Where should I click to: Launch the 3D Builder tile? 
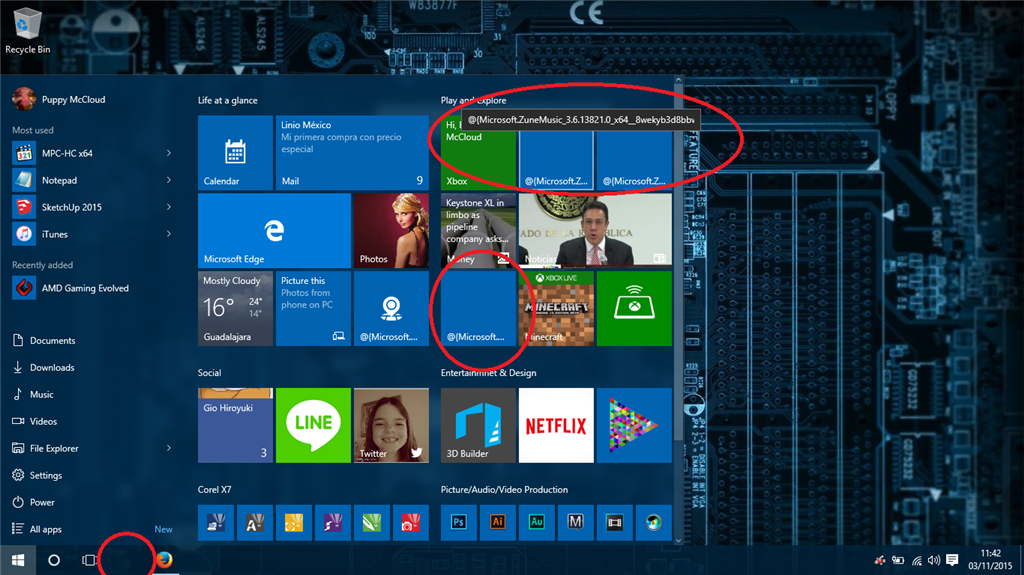coord(478,425)
